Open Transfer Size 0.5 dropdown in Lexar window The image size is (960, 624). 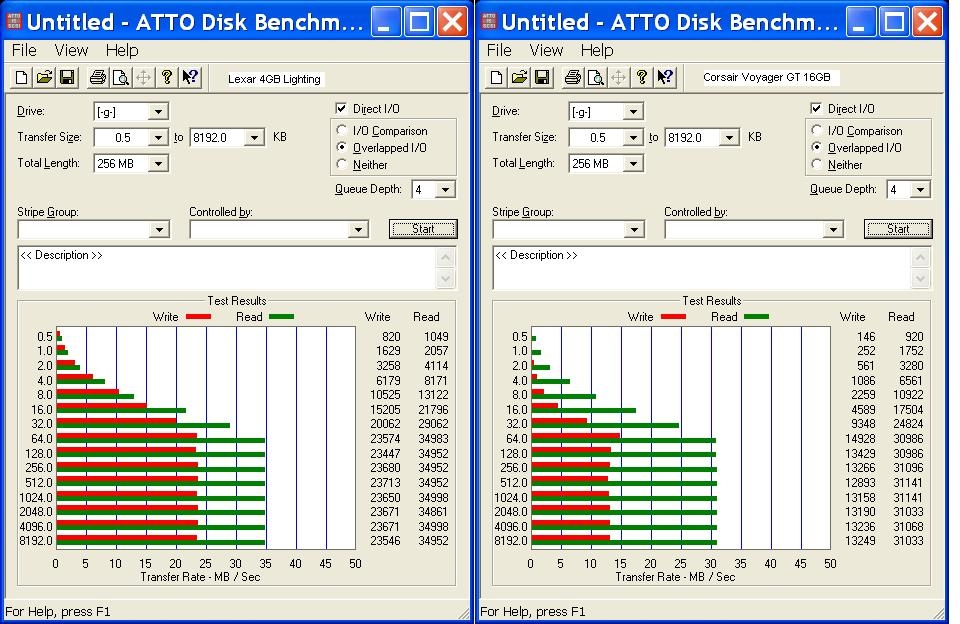[158, 138]
